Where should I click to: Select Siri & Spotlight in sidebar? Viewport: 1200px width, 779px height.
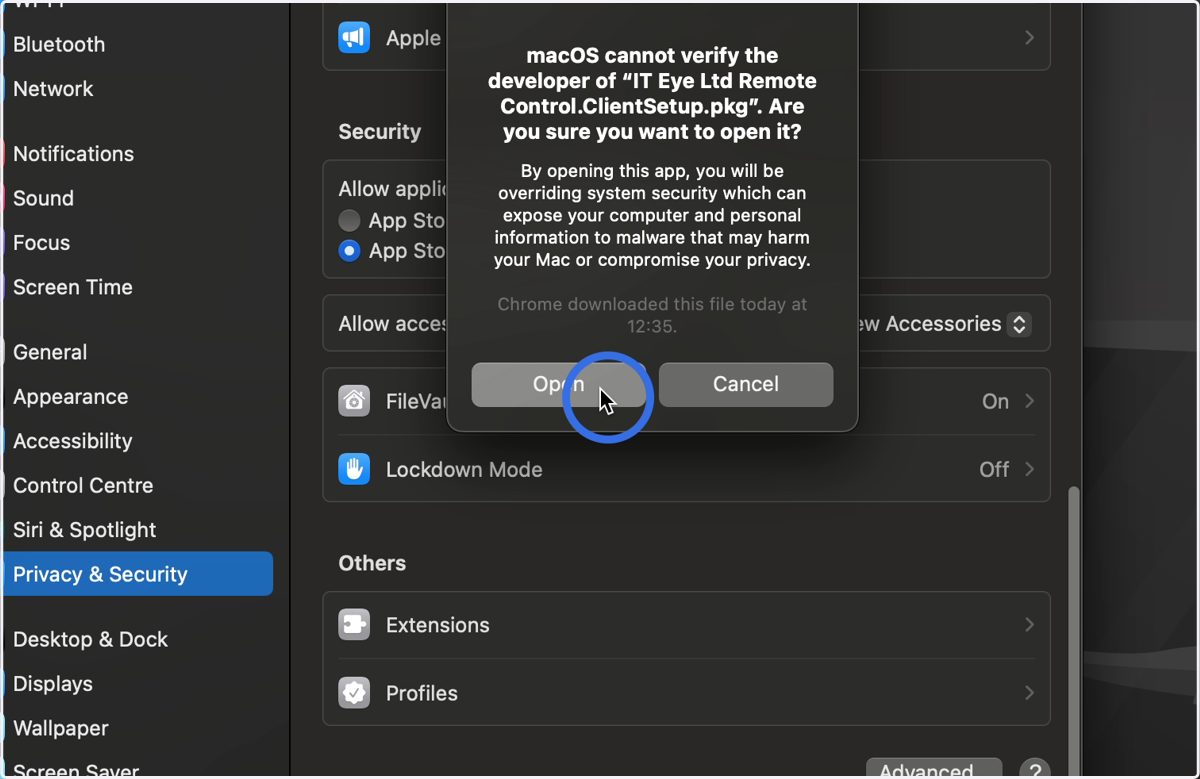tap(84, 530)
